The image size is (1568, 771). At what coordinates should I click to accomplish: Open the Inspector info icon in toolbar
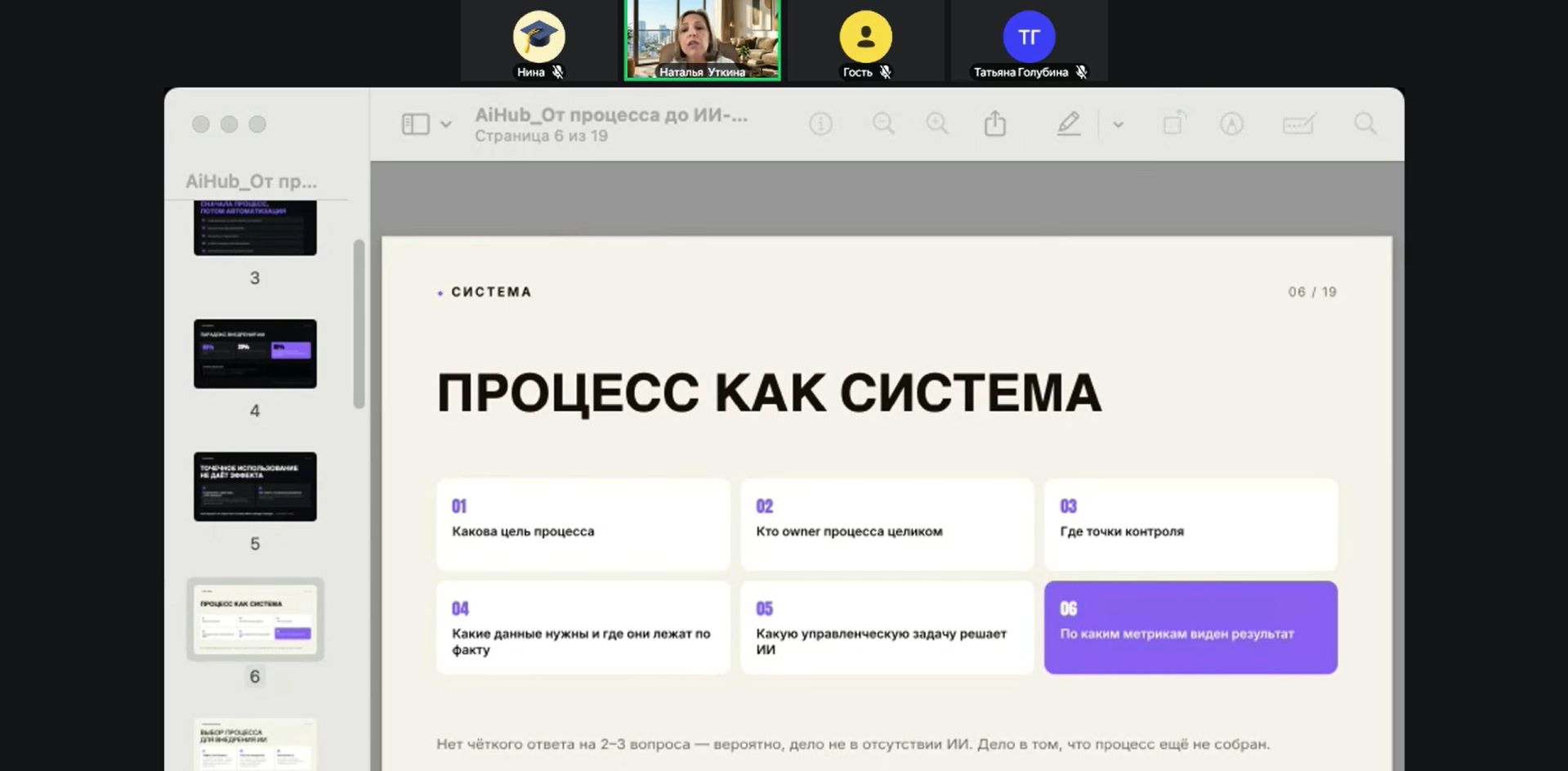820,124
